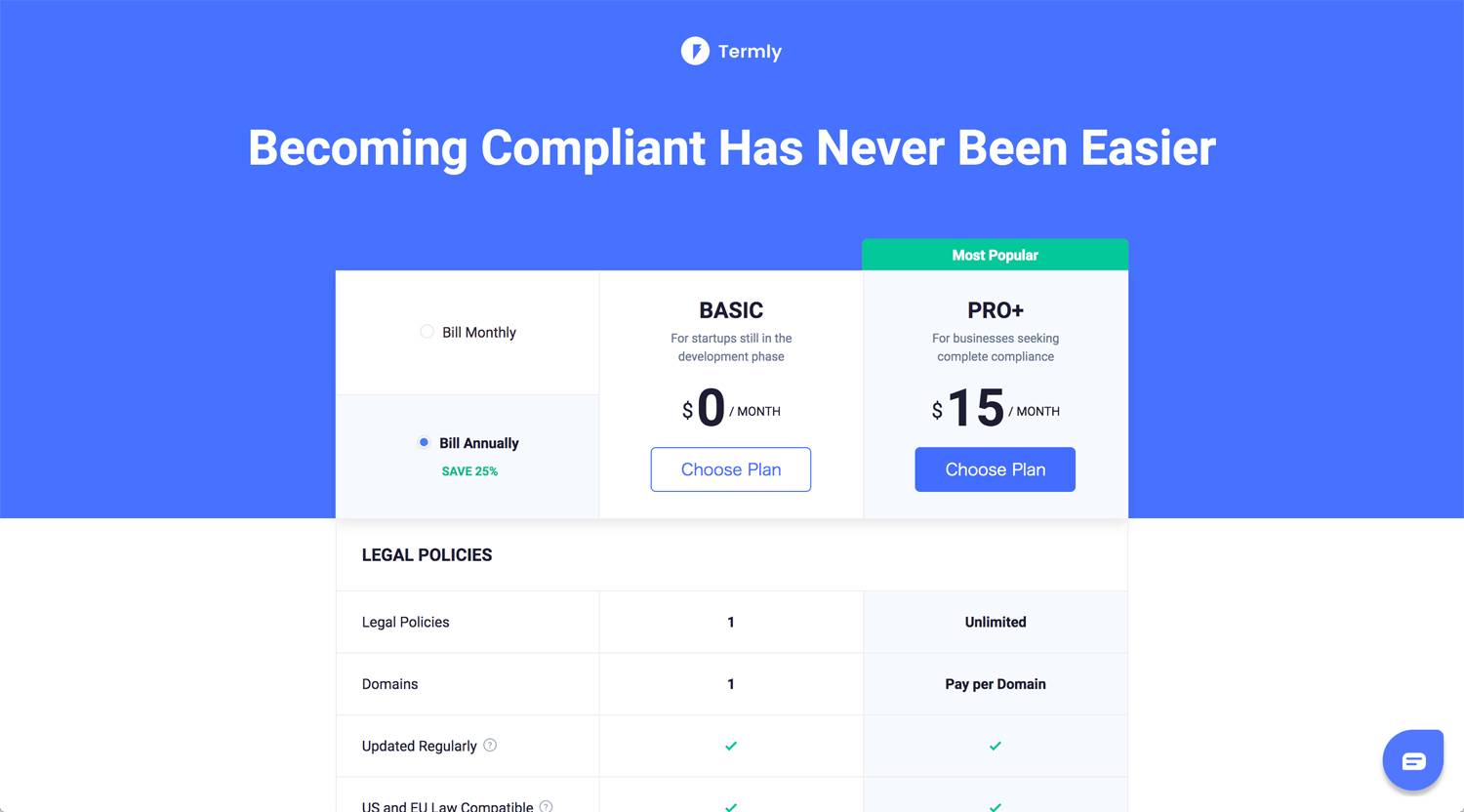This screenshot has width=1464, height=812.
Task: Click Basic checkmark in Updated Regularly row
Action: pyautogui.click(x=731, y=746)
